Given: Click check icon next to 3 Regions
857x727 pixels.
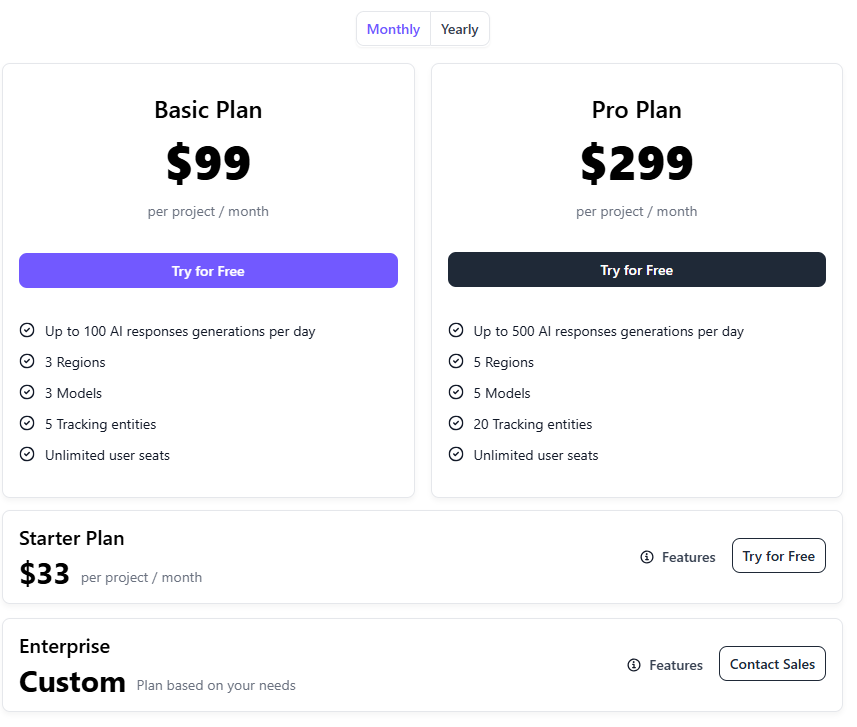Looking at the screenshot, I should (27, 361).
